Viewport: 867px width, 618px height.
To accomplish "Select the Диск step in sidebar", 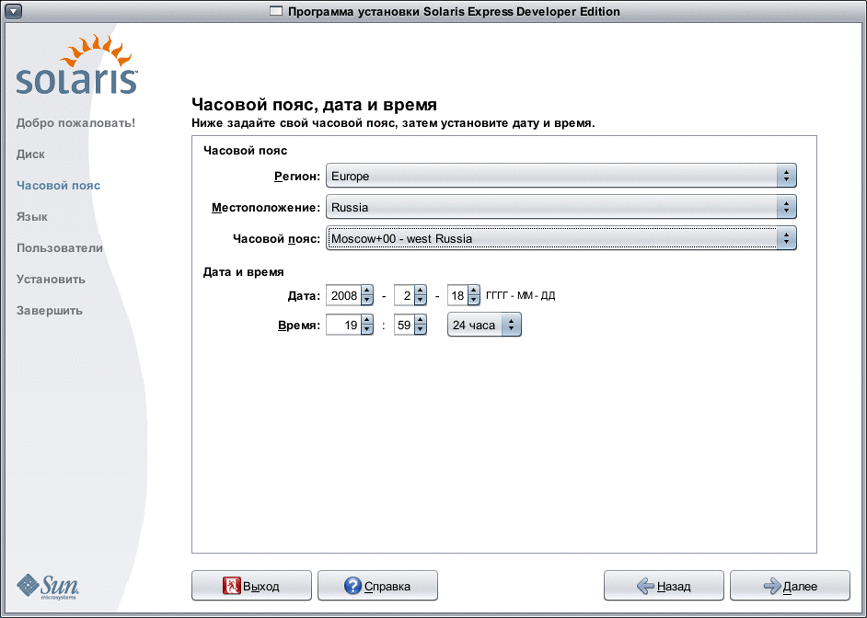I will click(30, 154).
